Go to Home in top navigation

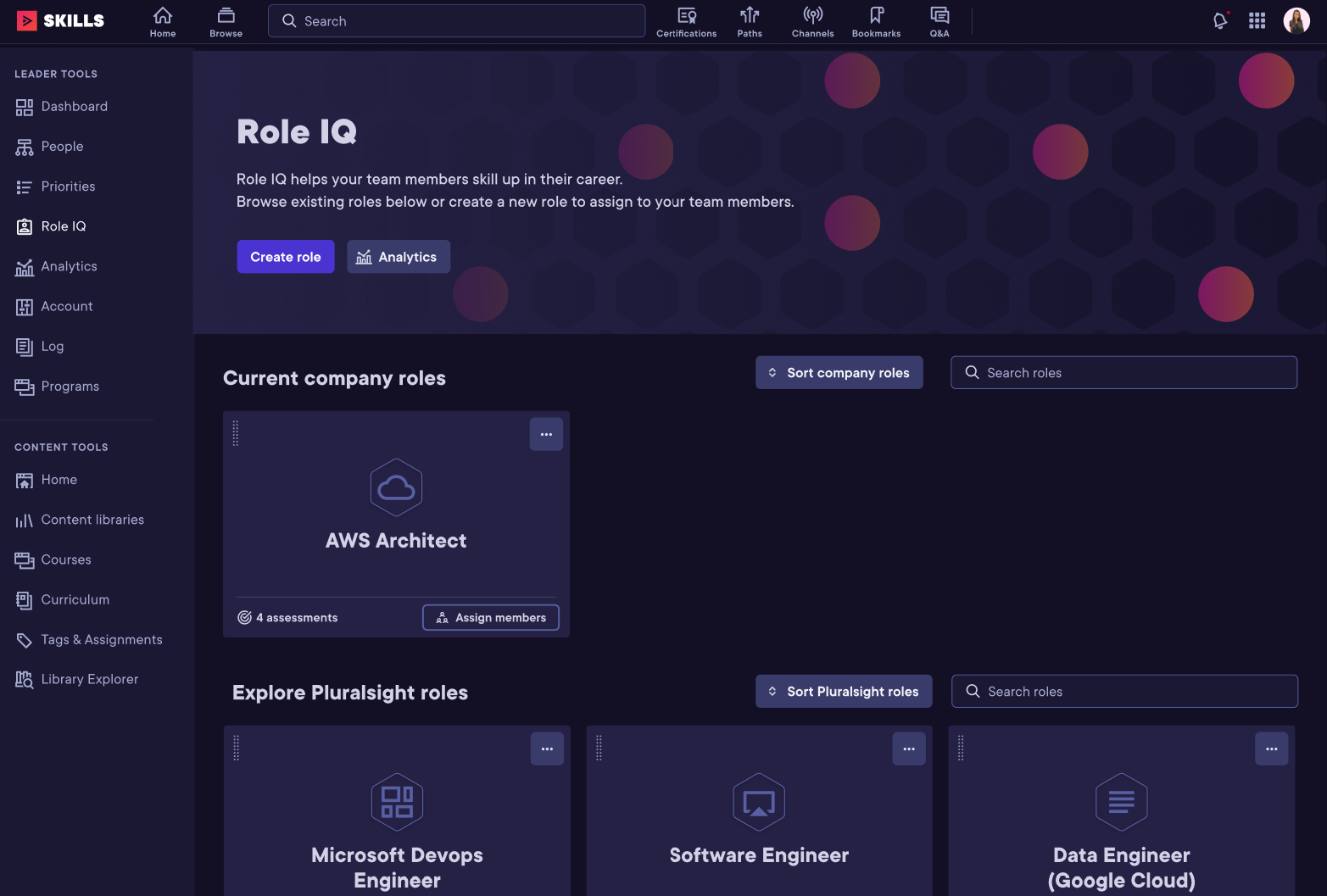click(x=163, y=22)
